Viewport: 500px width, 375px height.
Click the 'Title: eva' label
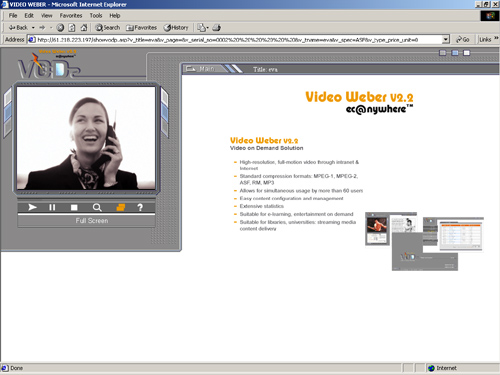pyautogui.click(x=265, y=70)
